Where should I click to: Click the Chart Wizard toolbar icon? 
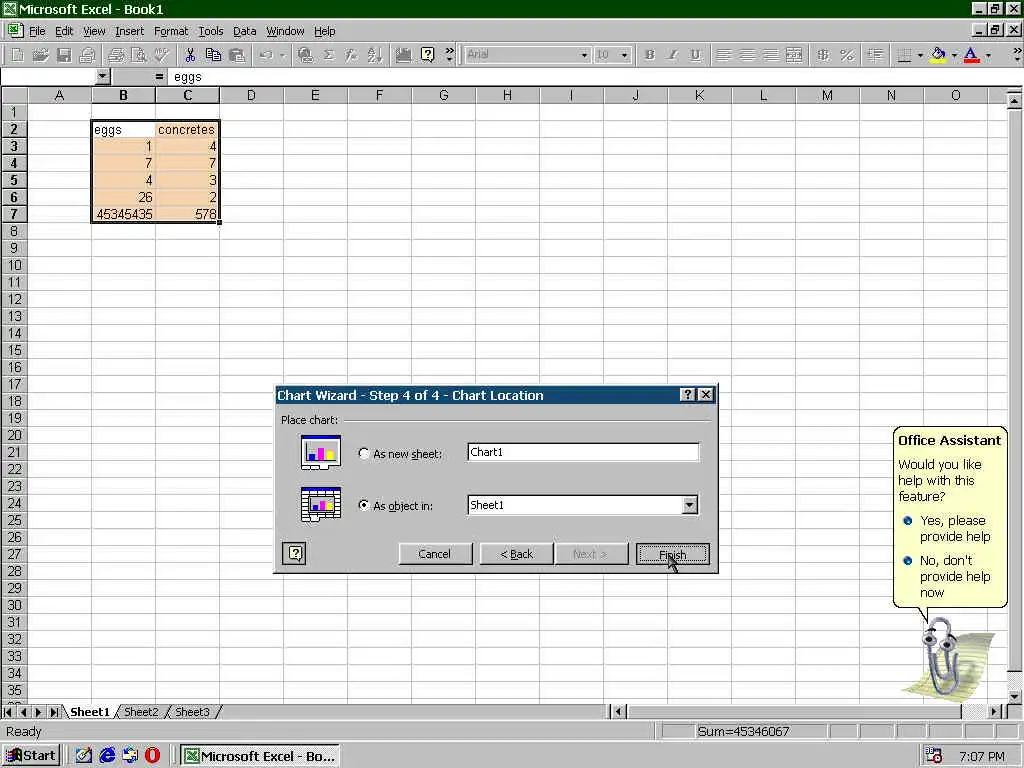point(404,56)
